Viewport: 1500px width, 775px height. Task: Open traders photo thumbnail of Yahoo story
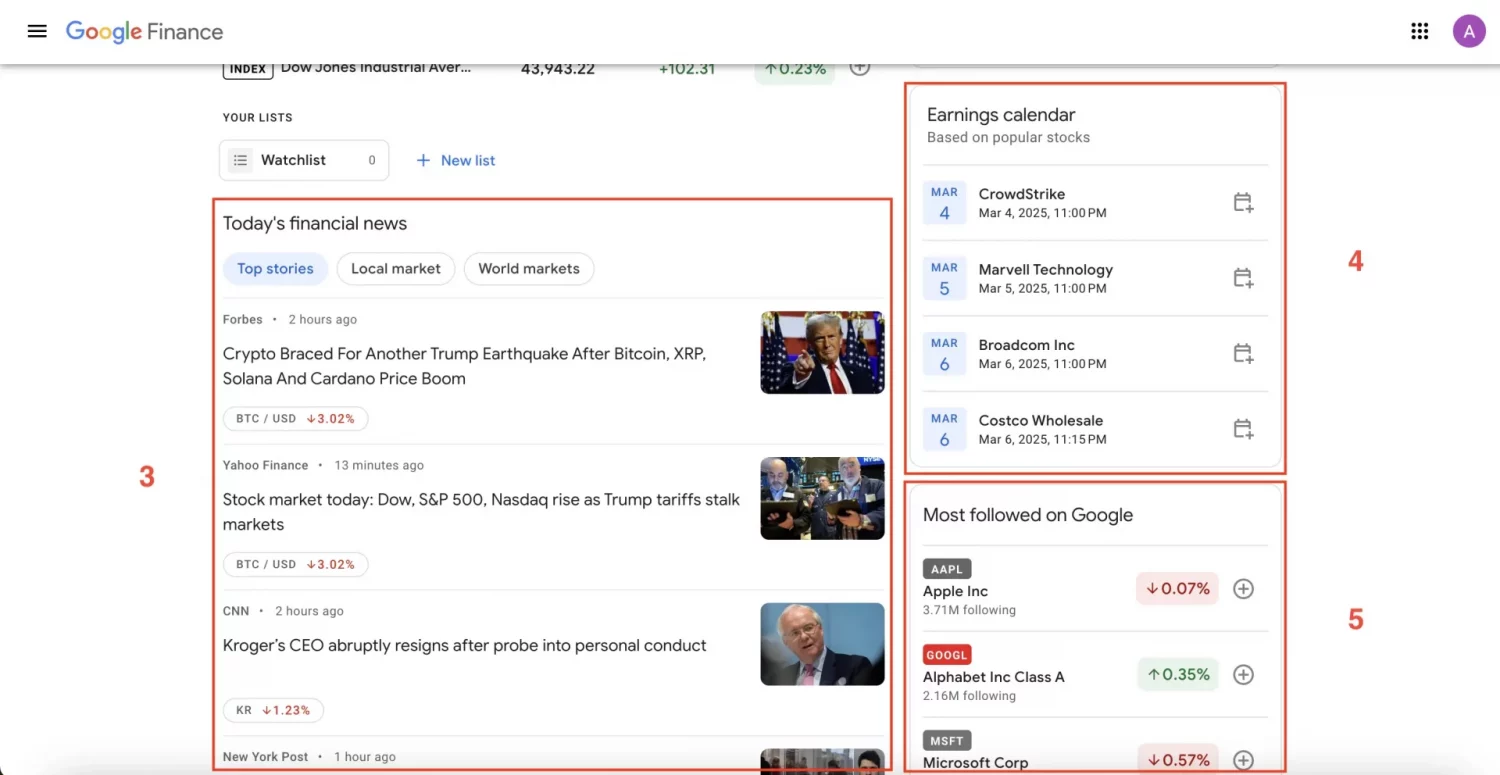pyautogui.click(x=822, y=498)
